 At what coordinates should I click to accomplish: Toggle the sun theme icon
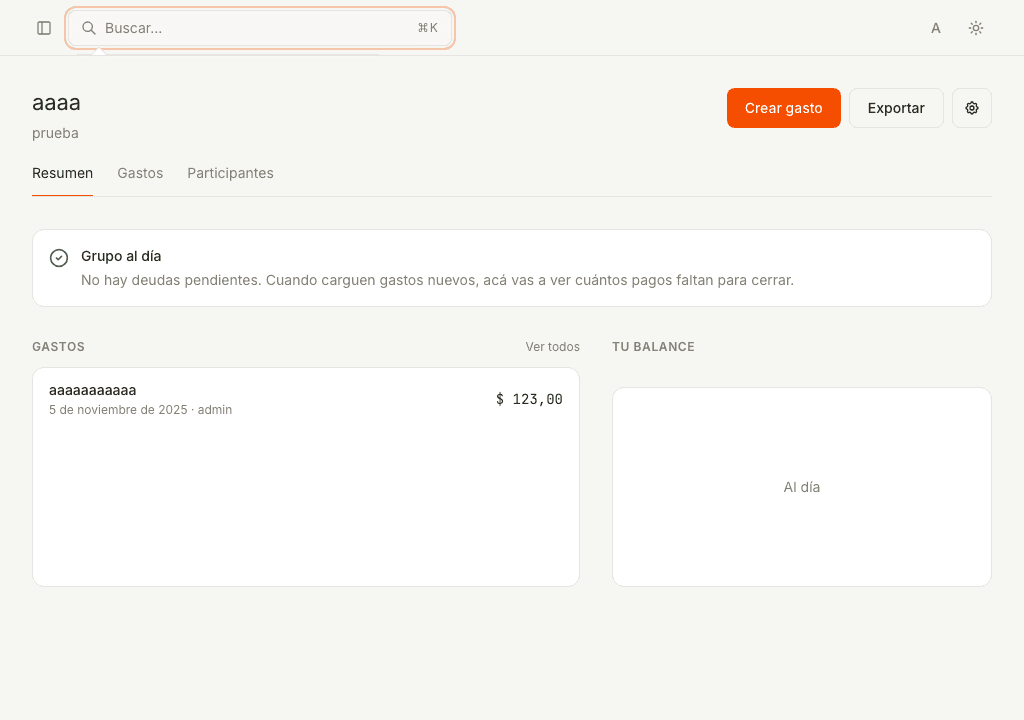point(976,28)
